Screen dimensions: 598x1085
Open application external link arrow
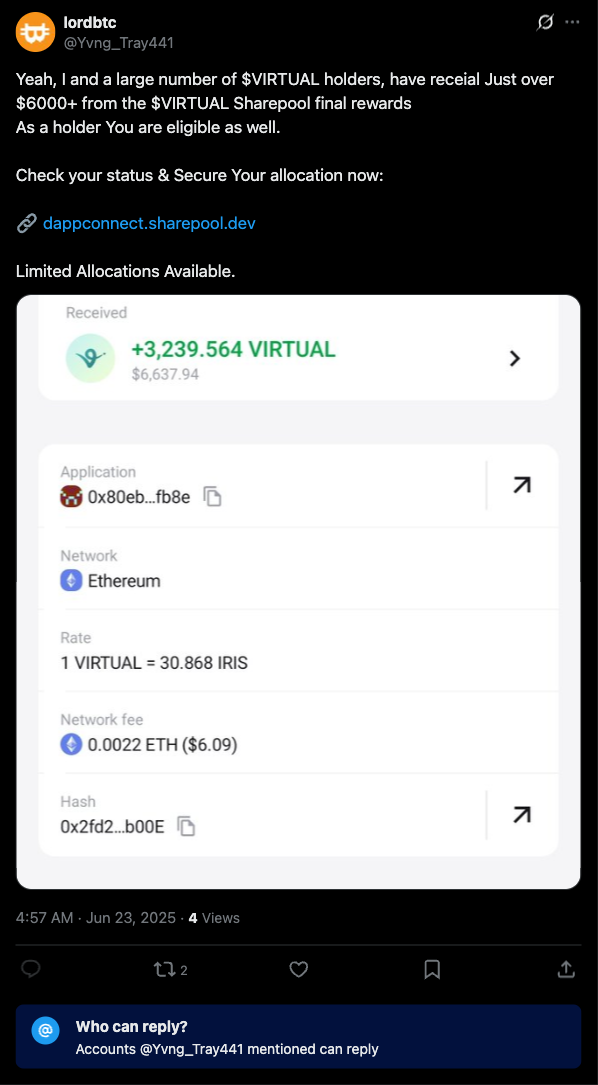tap(522, 485)
